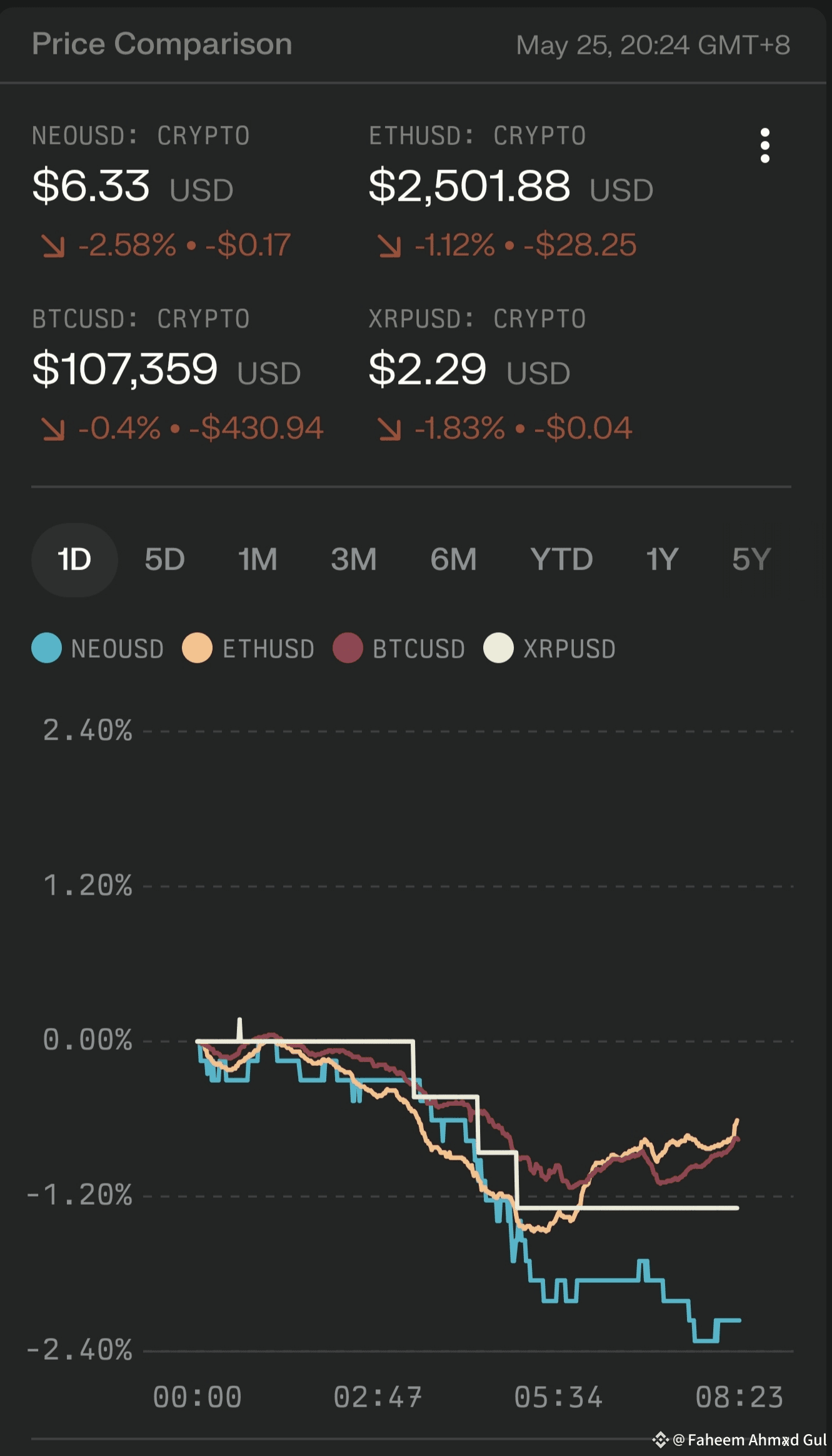
Task: Click the ETHUSD orange legend dot
Action: click(197, 648)
